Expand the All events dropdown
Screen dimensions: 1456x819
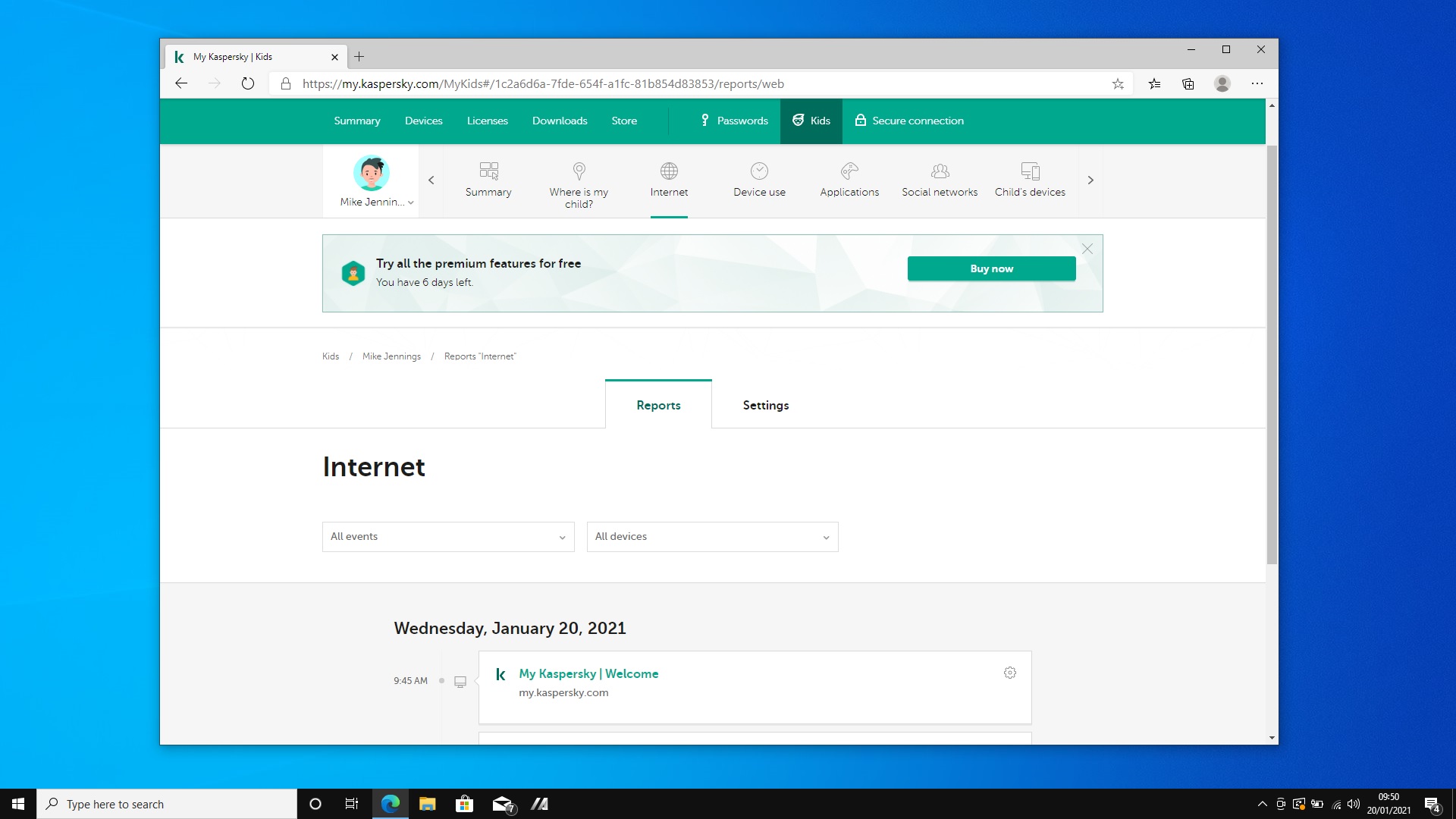tap(448, 537)
